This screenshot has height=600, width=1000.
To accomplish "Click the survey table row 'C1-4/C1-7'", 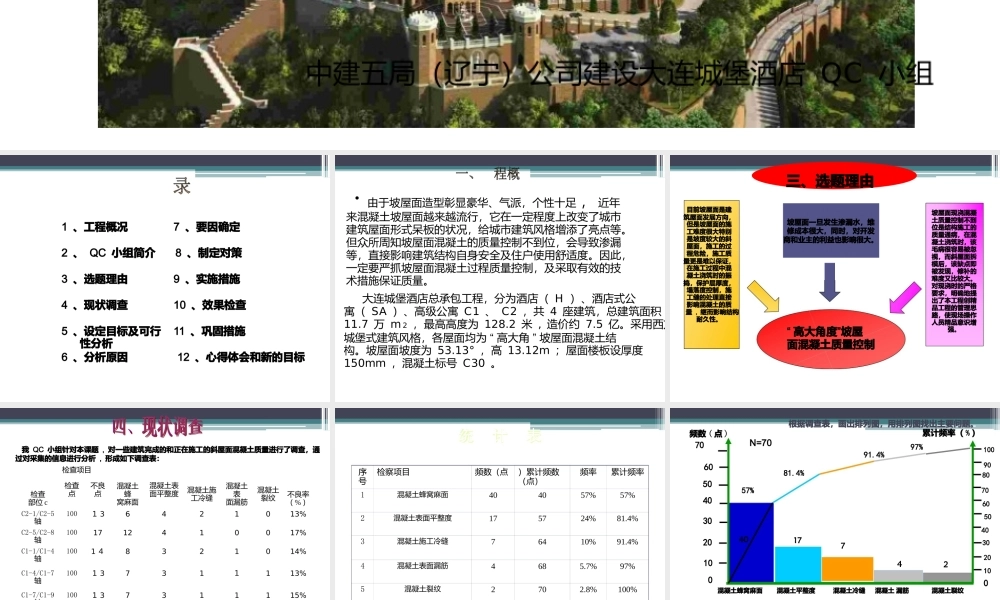I will pos(165,574).
